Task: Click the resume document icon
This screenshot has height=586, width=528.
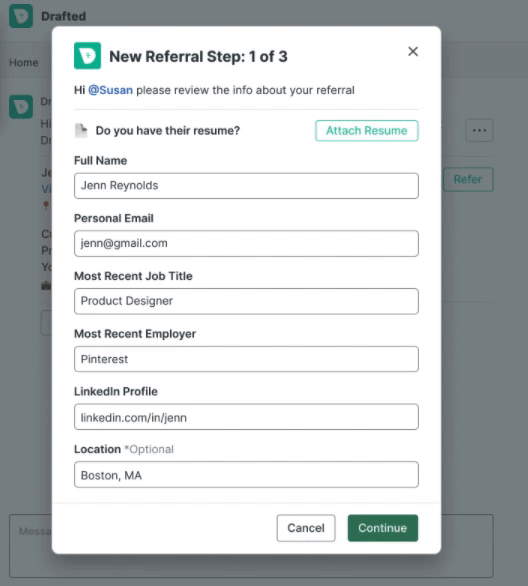Action: click(81, 131)
